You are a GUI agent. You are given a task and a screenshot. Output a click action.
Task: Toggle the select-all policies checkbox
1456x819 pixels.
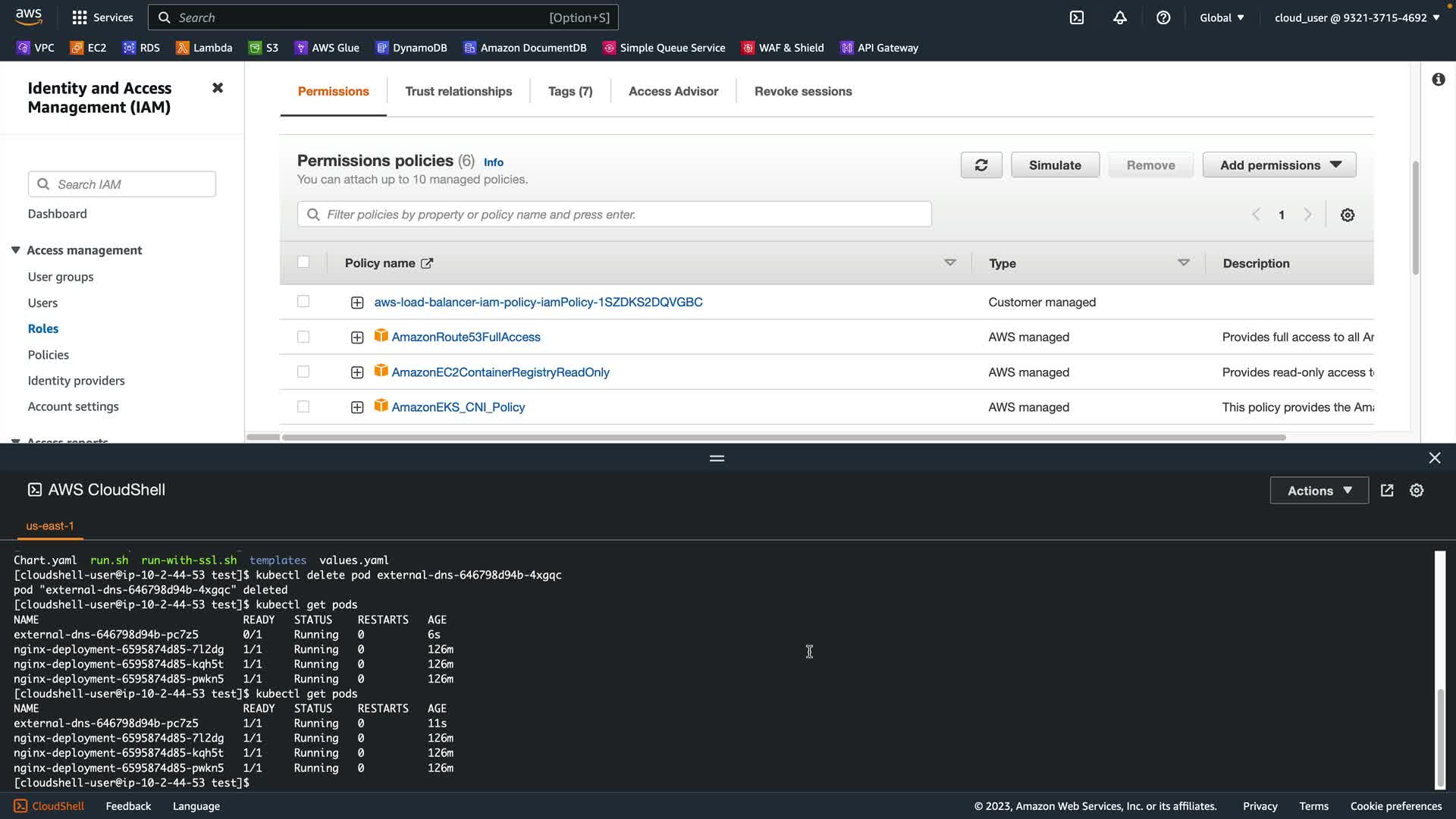(303, 262)
